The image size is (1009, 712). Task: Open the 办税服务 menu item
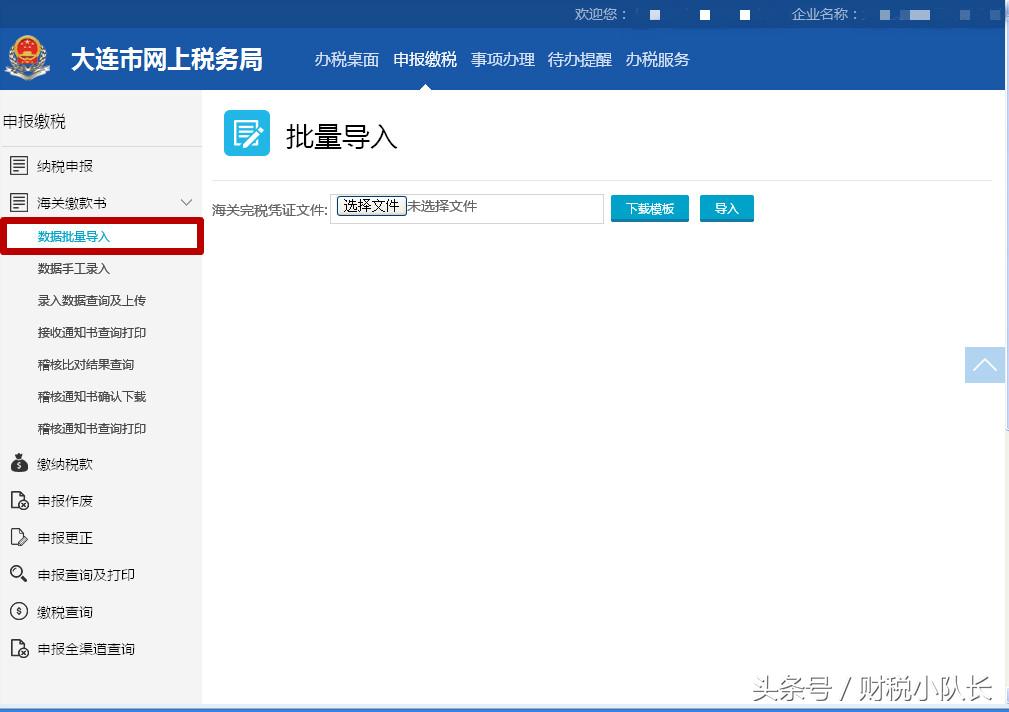(657, 60)
